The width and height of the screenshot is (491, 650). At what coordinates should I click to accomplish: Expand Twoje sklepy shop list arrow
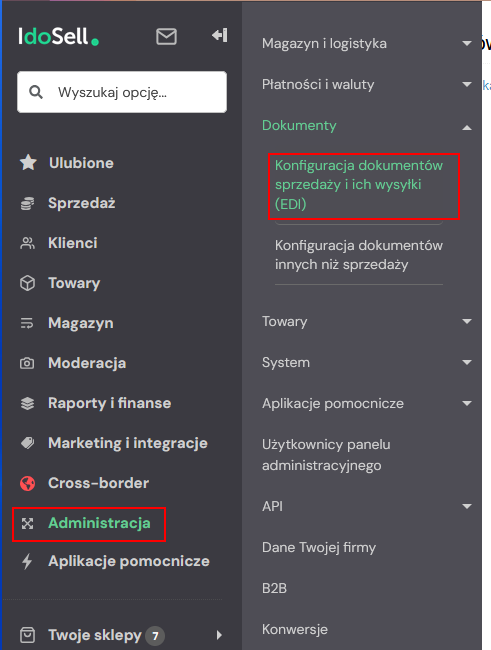click(x=219, y=635)
